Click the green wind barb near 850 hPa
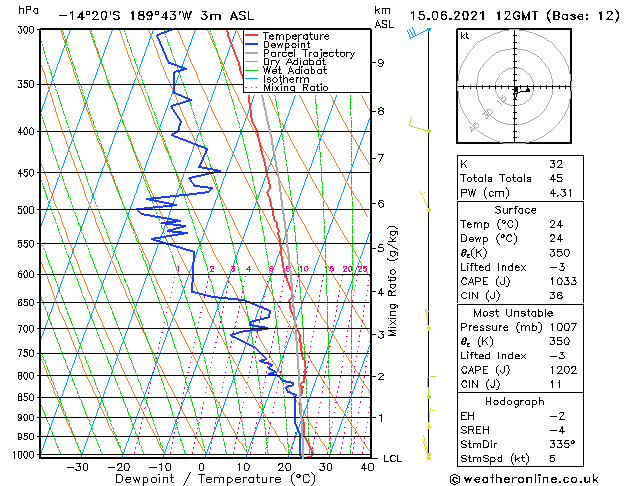 point(431,387)
